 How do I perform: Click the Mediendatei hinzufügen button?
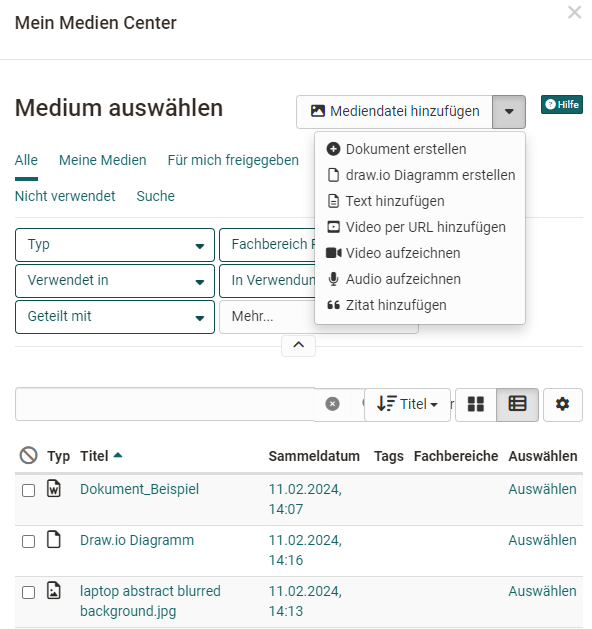pyautogui.click(x=395, y=112)
